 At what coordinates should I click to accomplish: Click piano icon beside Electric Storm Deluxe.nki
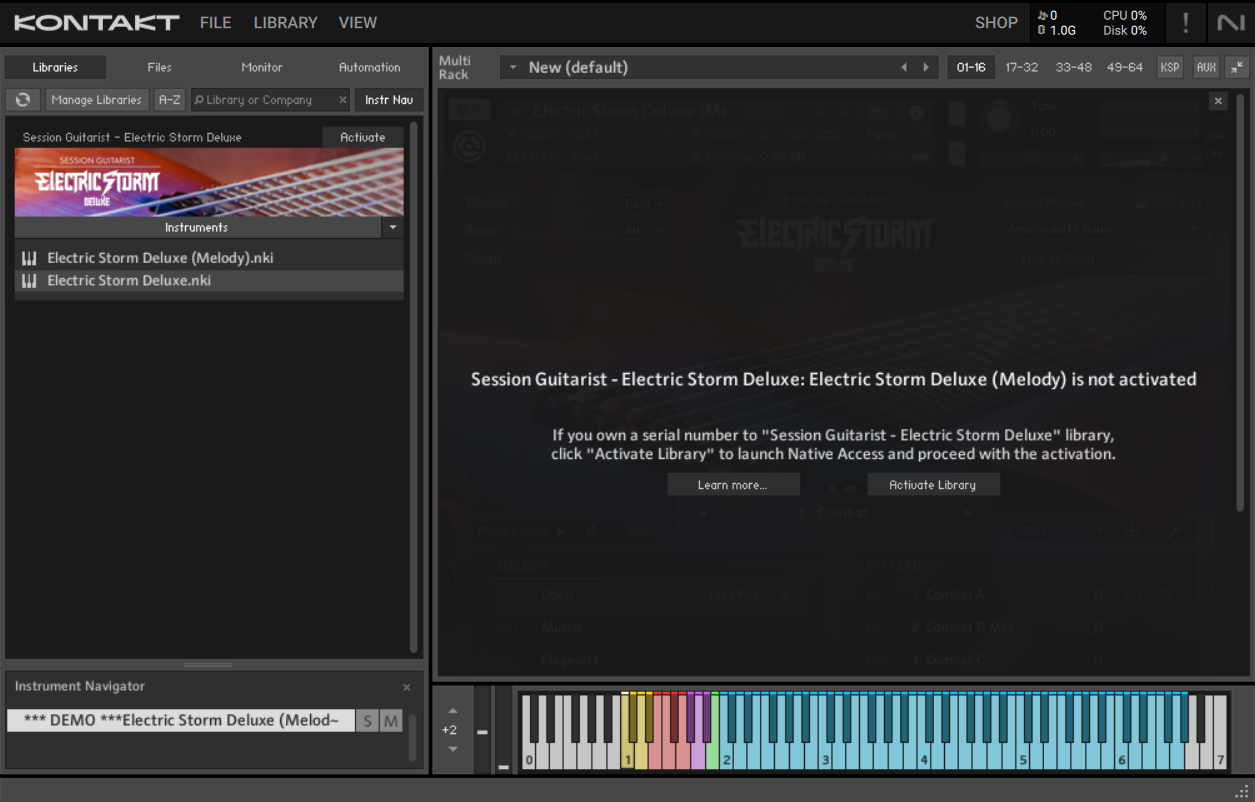click(x=29, y=281)
